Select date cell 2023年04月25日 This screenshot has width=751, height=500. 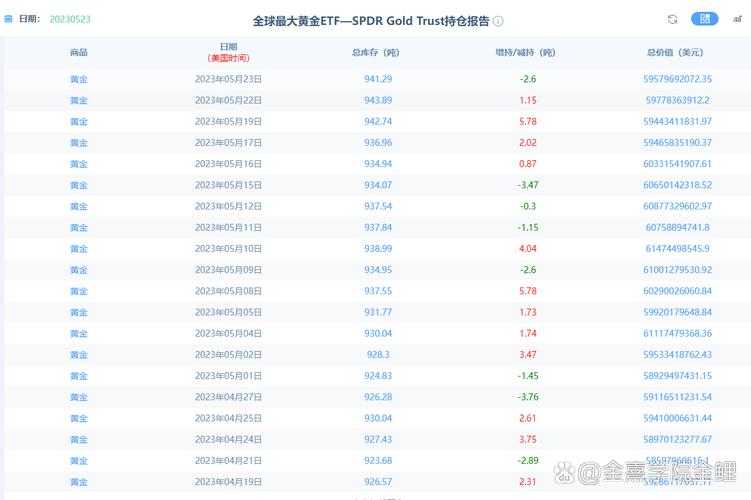tap(228, 418)
